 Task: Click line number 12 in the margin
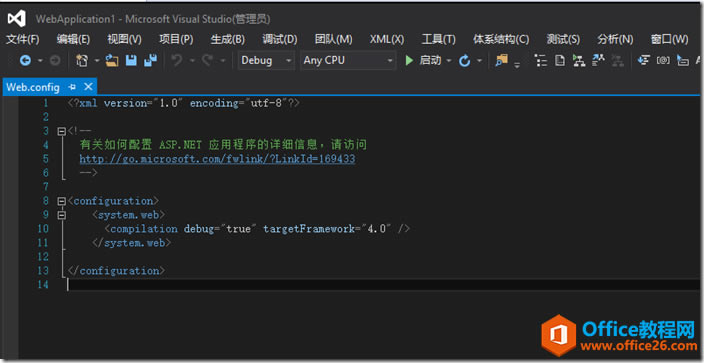[x=43, y=257]
